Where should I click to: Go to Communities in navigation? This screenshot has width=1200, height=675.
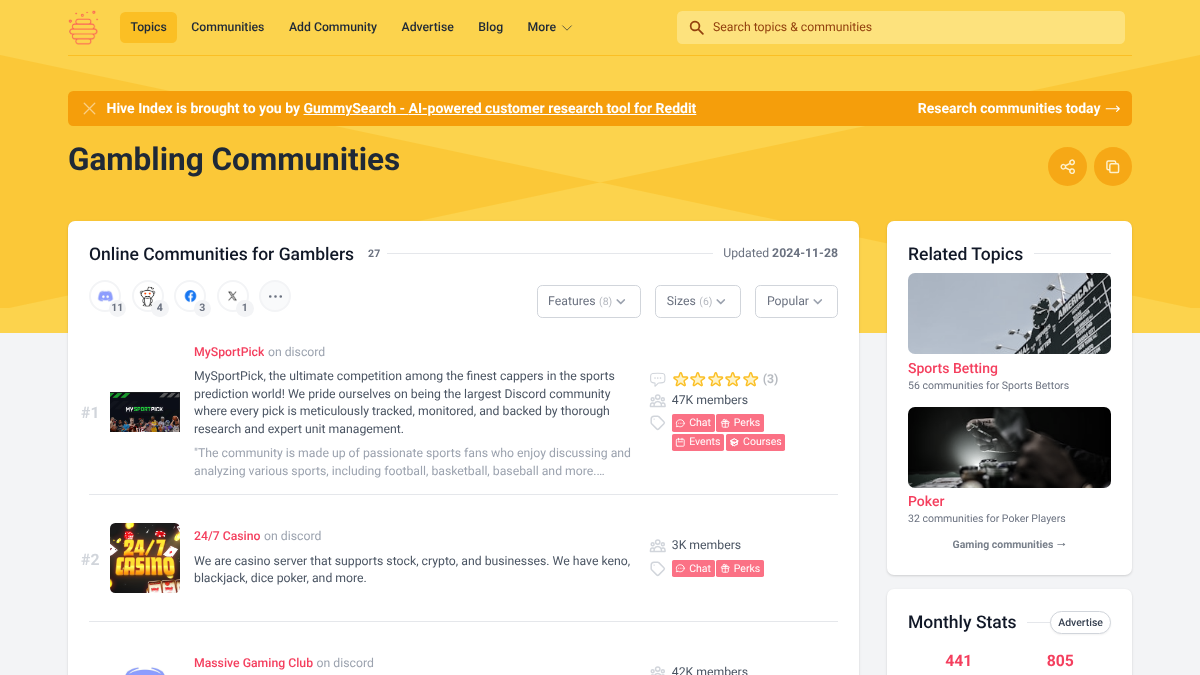(x=227, y=28)
